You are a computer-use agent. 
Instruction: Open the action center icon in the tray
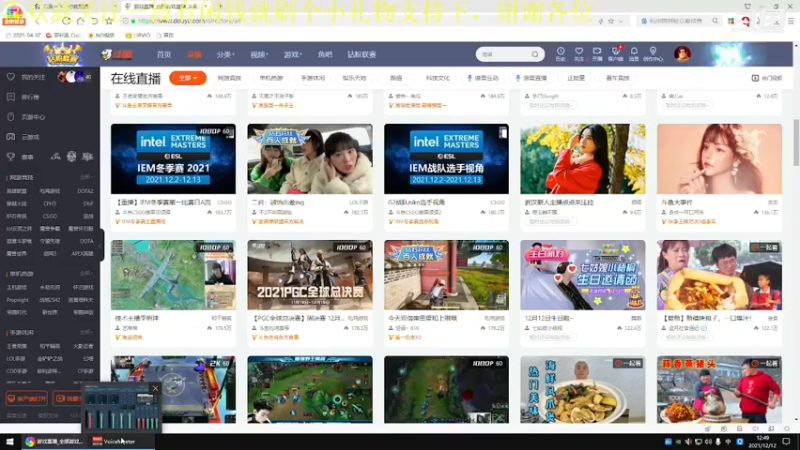point(786,441)
